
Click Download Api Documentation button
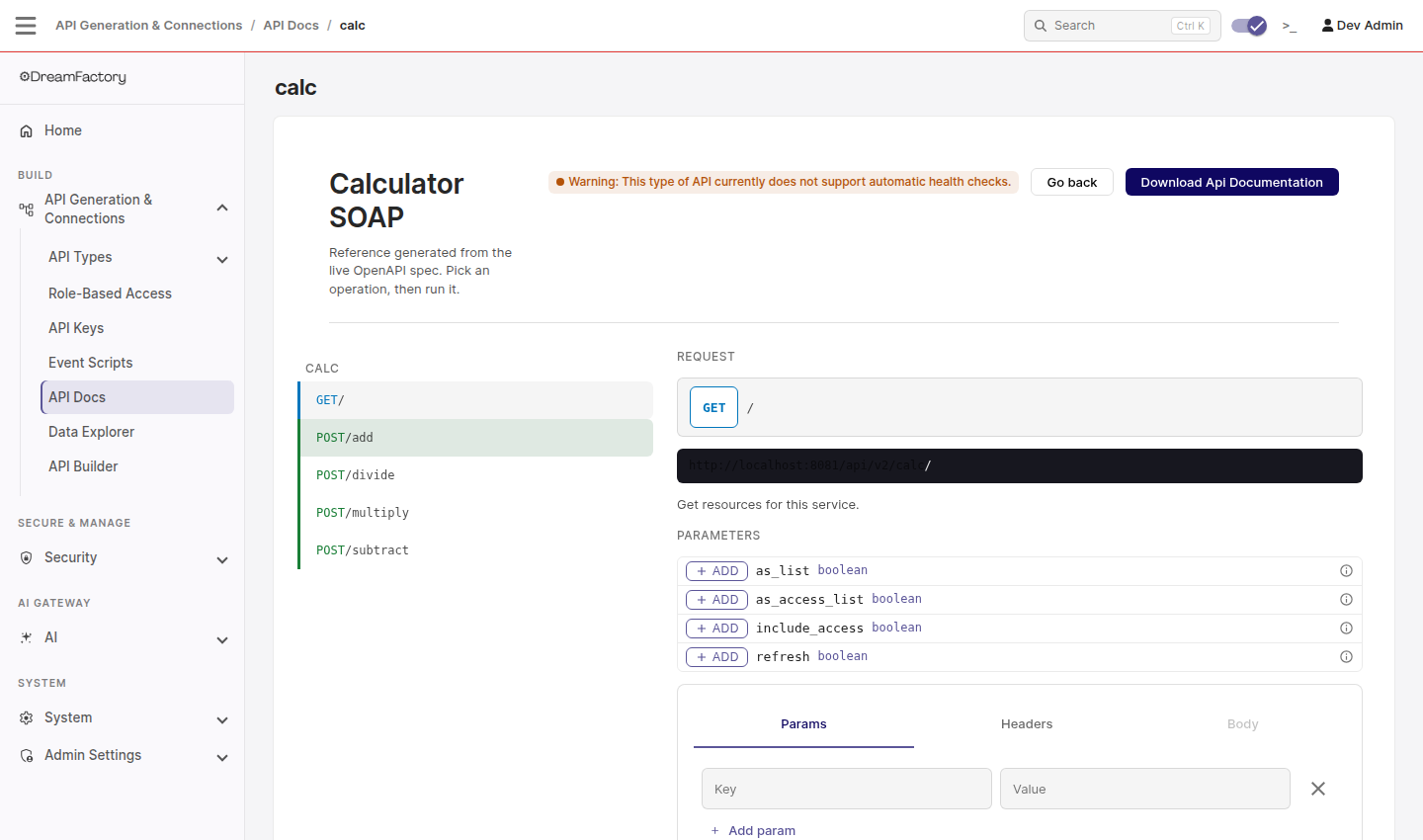(x=1231, y=182)
